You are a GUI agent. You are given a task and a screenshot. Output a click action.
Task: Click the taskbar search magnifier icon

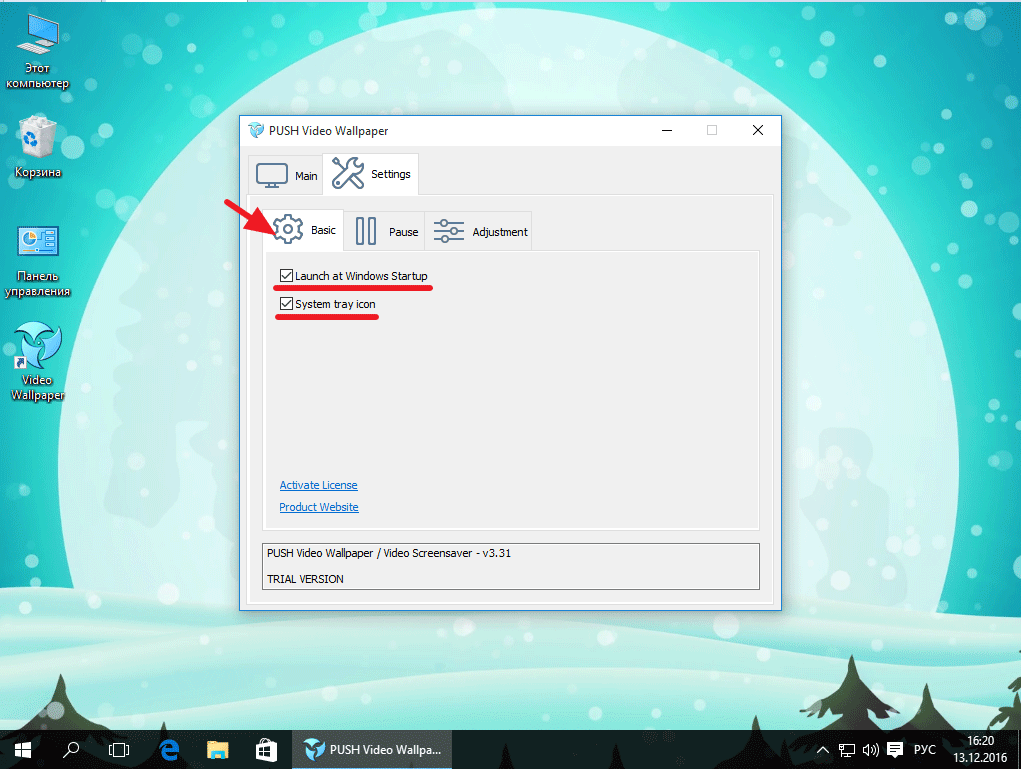click(x=72, y=749)
